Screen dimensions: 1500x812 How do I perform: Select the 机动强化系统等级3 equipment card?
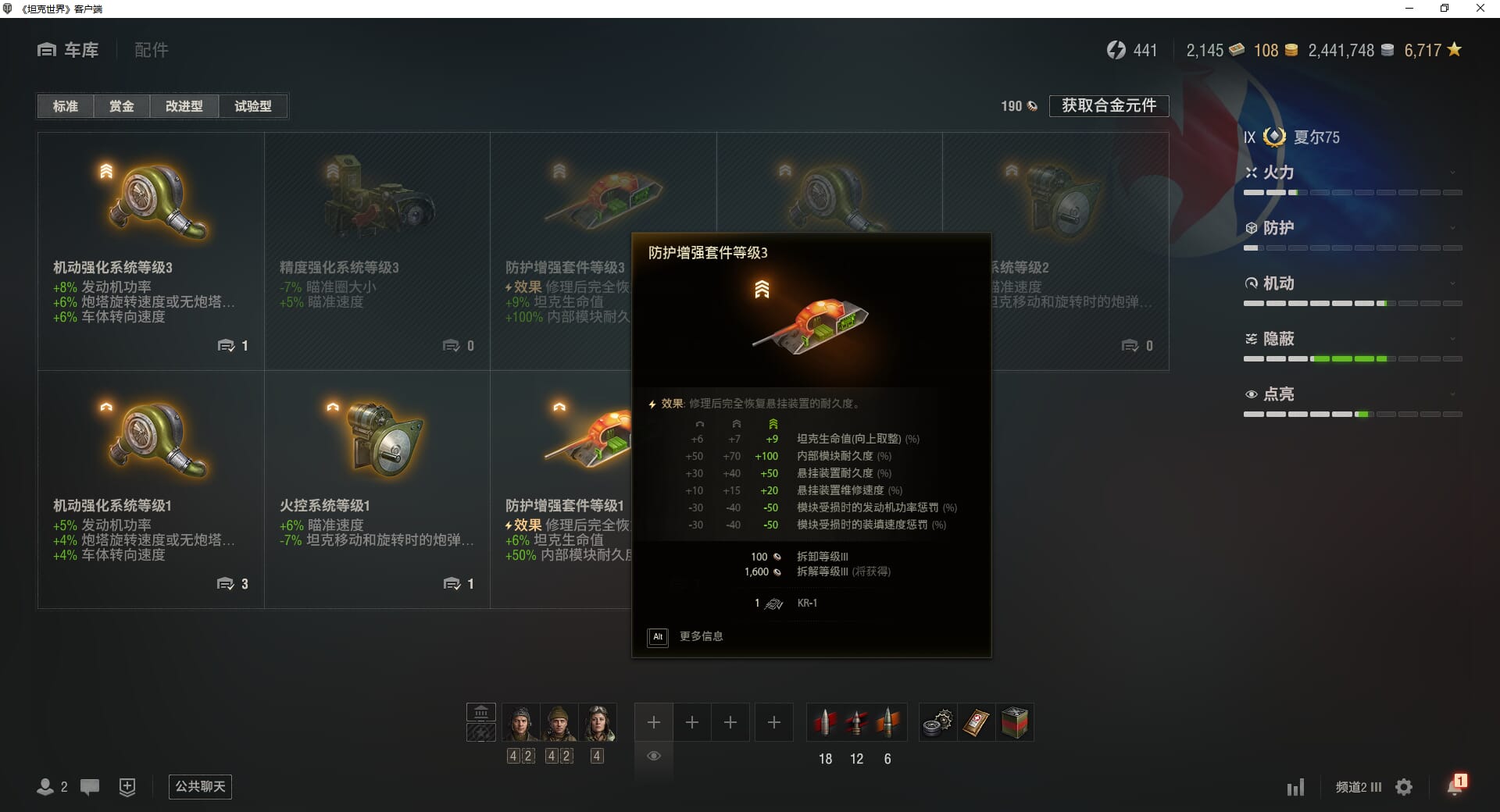151,251
